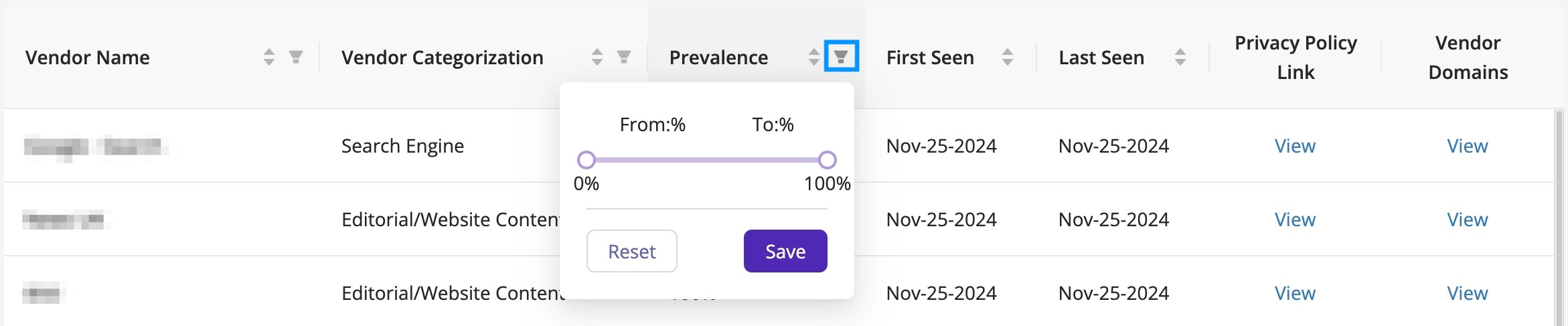Viewport: 1568px width, 326px height.
Task: Click the 100% slider handle
Action: click(828, 160)
